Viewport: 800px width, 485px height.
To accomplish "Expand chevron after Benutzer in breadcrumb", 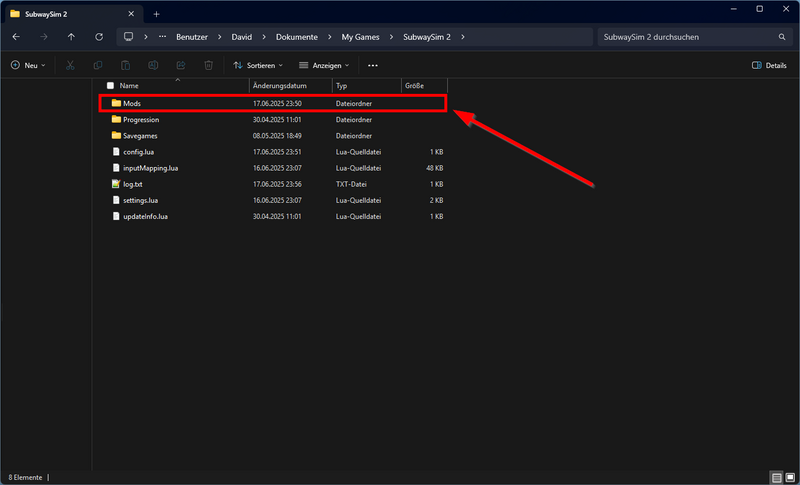I will 219,37.
